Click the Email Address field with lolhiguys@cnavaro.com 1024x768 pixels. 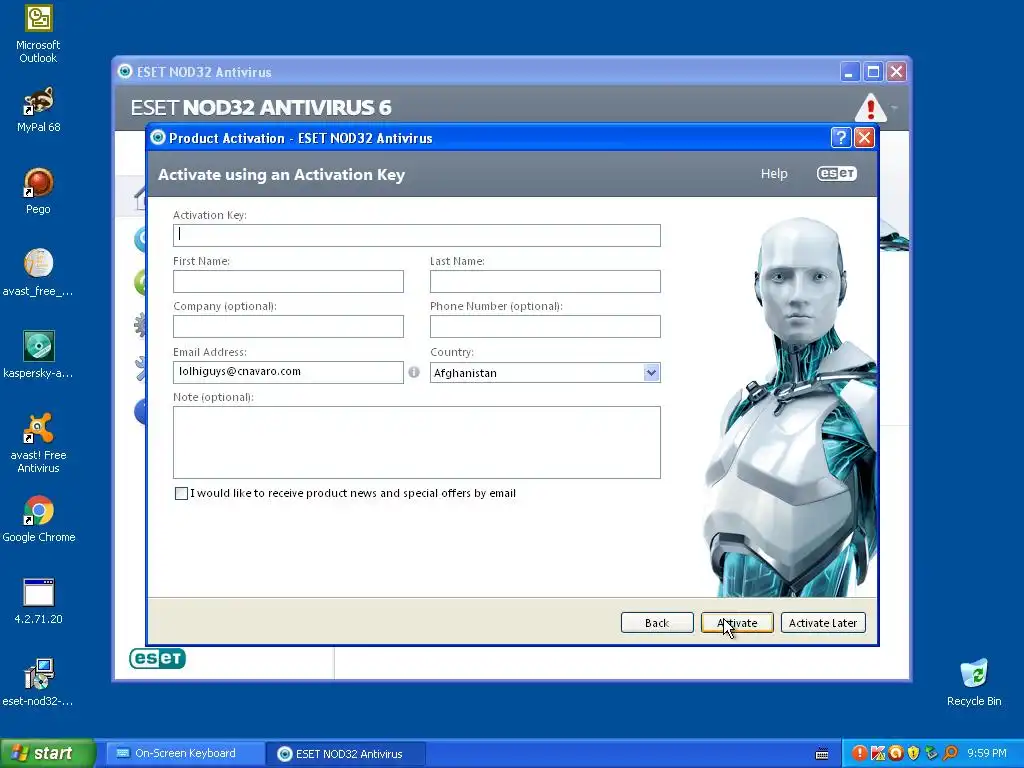point(288,372)
